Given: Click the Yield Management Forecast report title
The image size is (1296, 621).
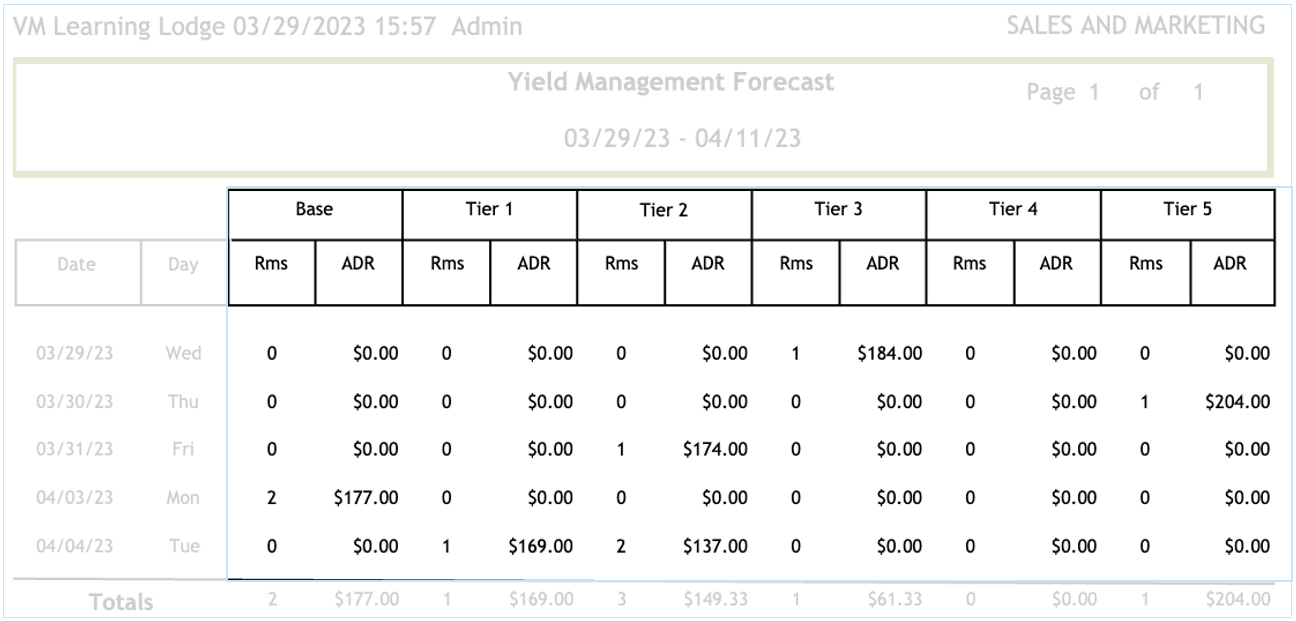Looking at the screenshot, I should [670, 83].
